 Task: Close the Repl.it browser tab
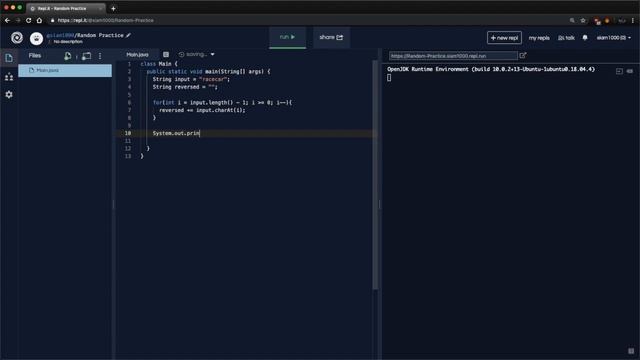click(x=100, y=8)
